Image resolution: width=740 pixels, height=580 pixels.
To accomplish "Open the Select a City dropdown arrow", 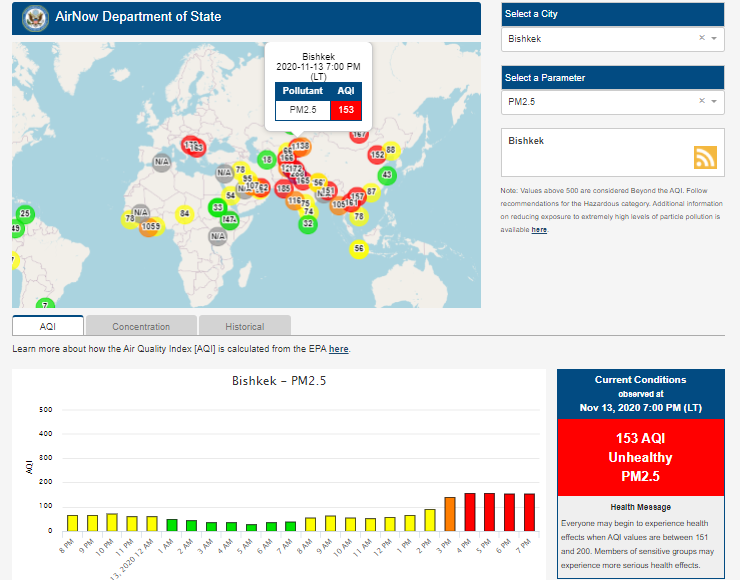I will tap(714, 38).
